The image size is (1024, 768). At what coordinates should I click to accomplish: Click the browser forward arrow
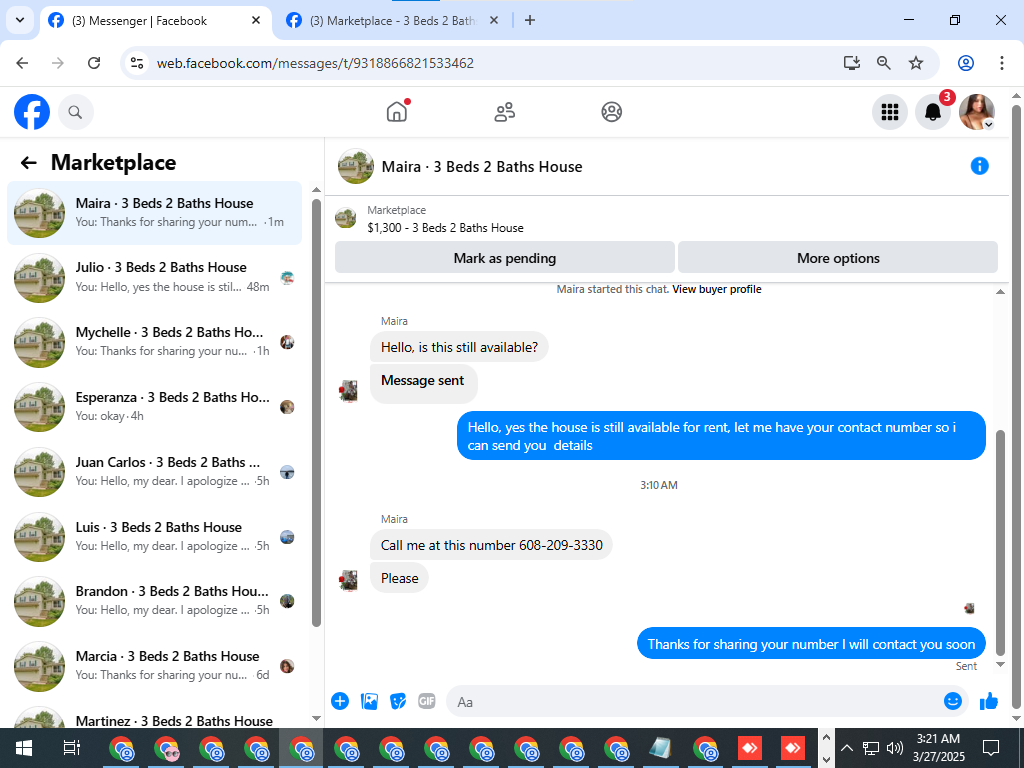coord(58,63)
